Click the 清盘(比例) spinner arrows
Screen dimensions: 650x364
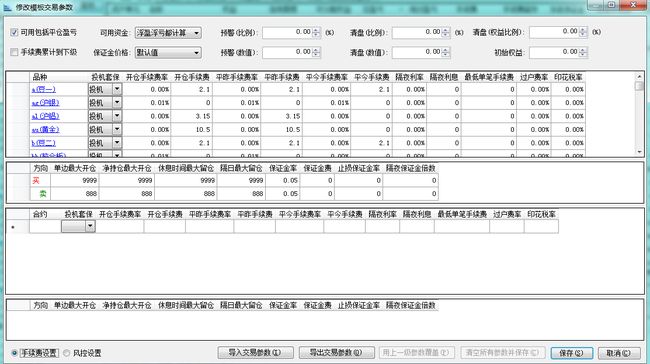click(446, 32)
